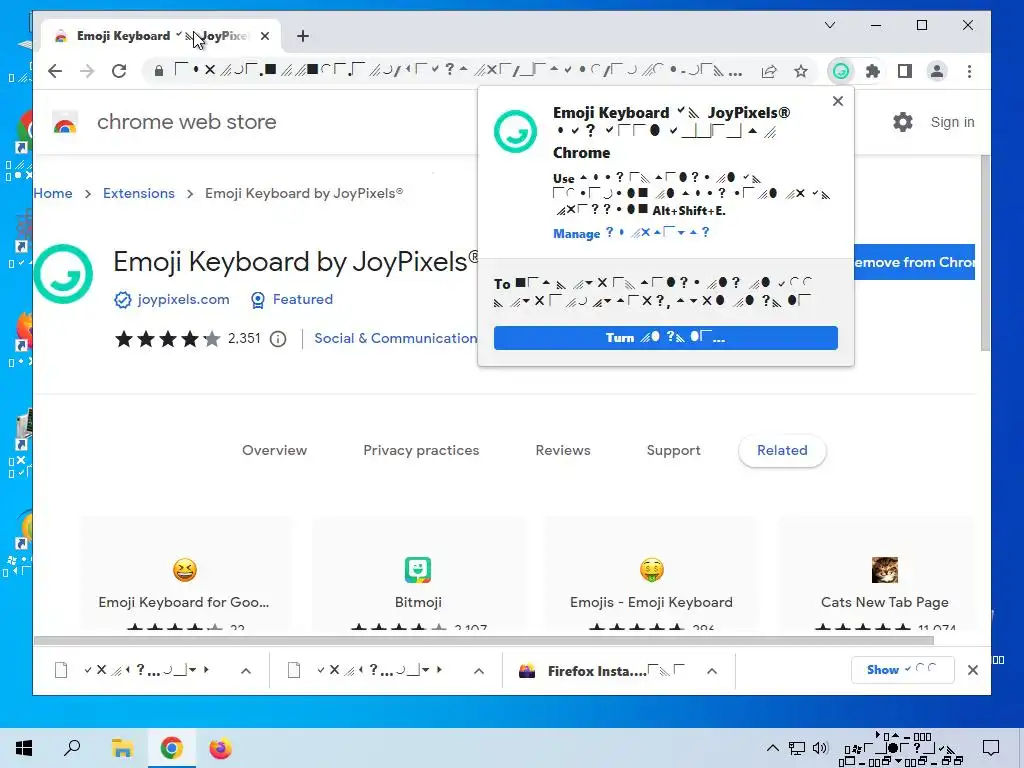Screen dimensions: 1024x768
Task: Click the taskbar date and time
Action: coord(903,748)
